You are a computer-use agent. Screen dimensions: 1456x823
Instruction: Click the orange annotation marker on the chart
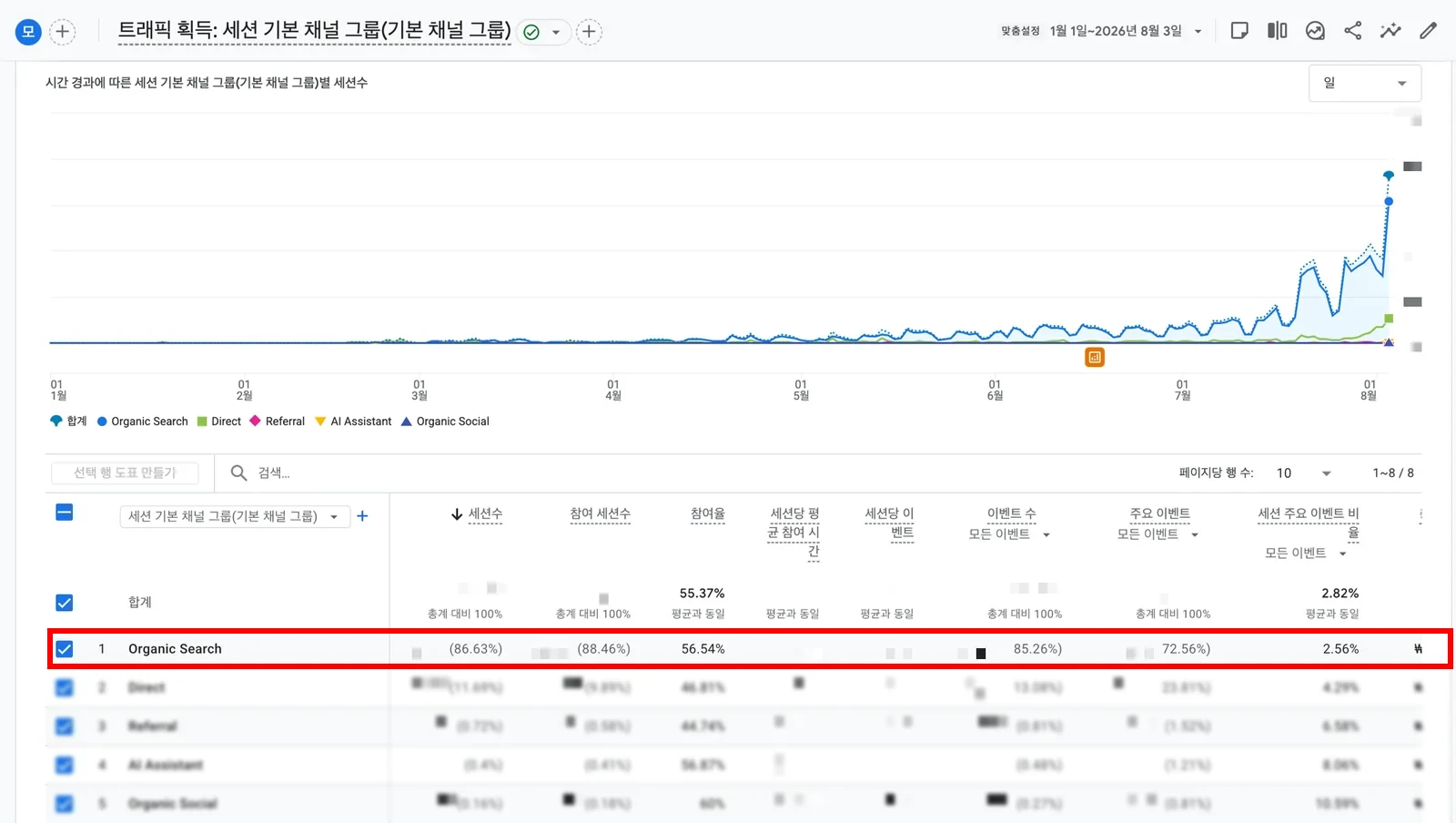[x=1095, y=358]
